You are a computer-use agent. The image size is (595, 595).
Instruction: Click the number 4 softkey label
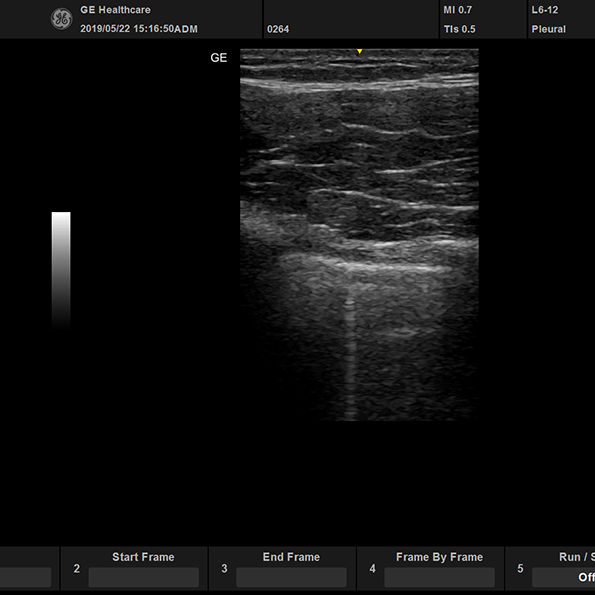click(x=373, y=568)
